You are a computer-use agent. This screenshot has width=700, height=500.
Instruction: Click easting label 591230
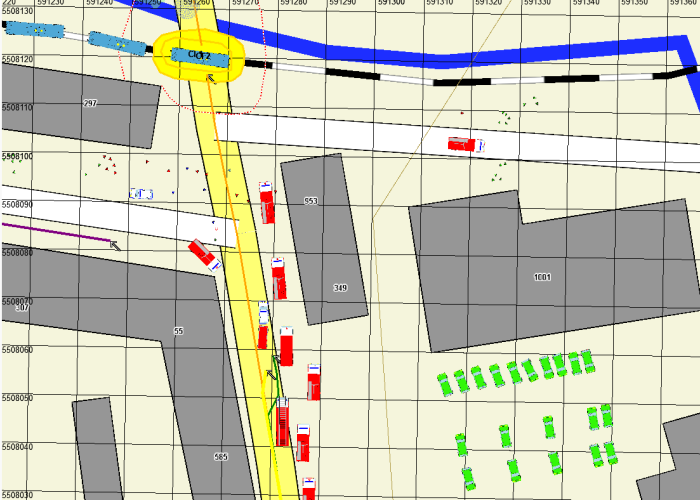50,2
